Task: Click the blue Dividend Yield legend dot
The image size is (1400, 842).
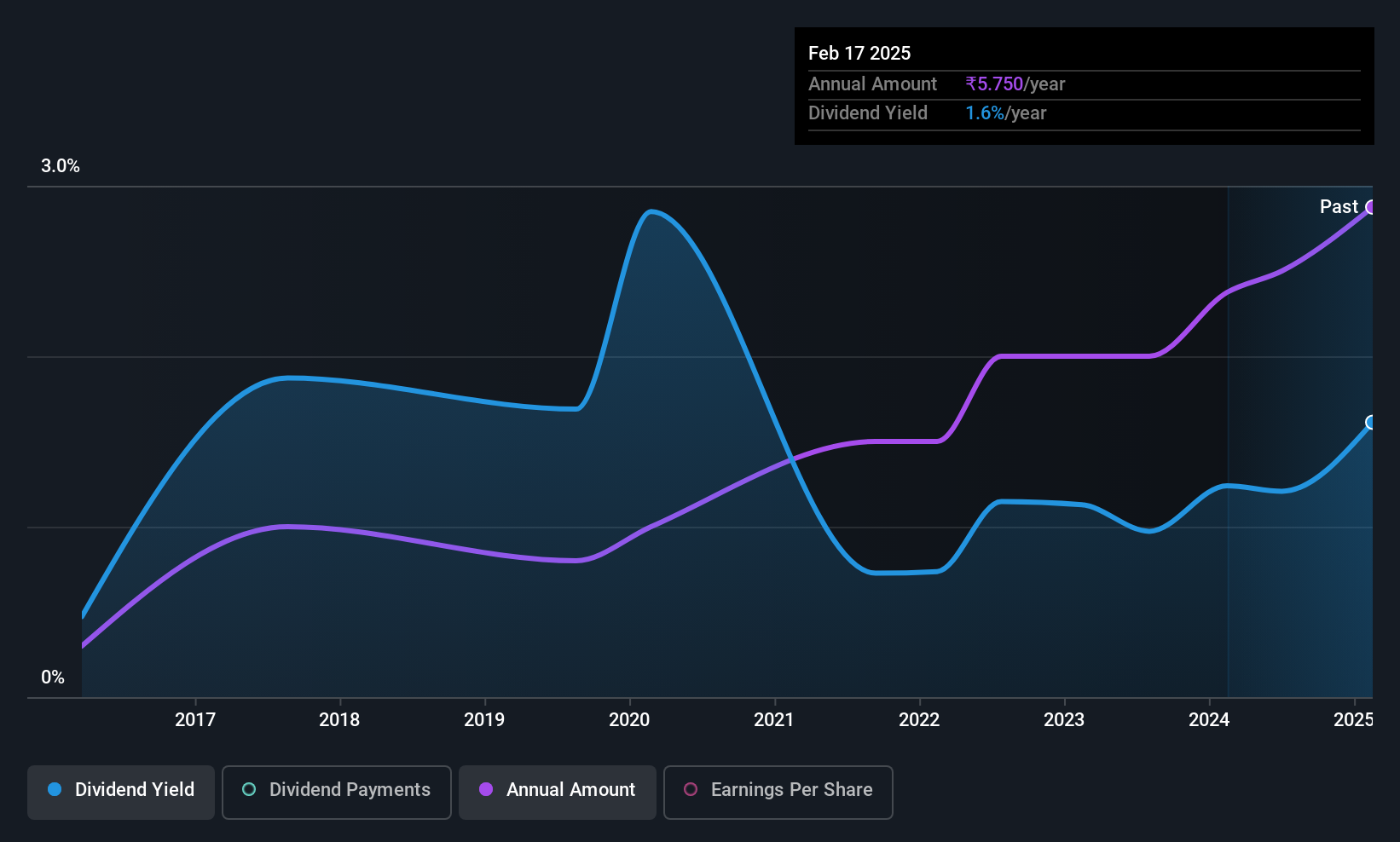Action: (x=55, y=790)
